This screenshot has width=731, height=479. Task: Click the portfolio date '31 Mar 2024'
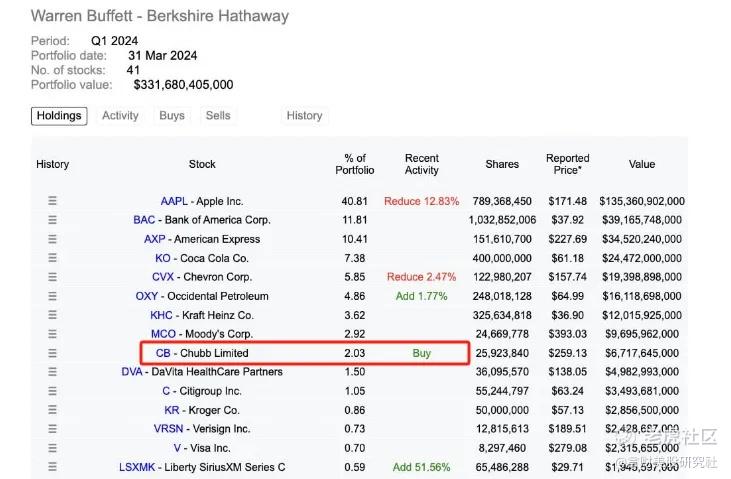click(x=163, y=56)
